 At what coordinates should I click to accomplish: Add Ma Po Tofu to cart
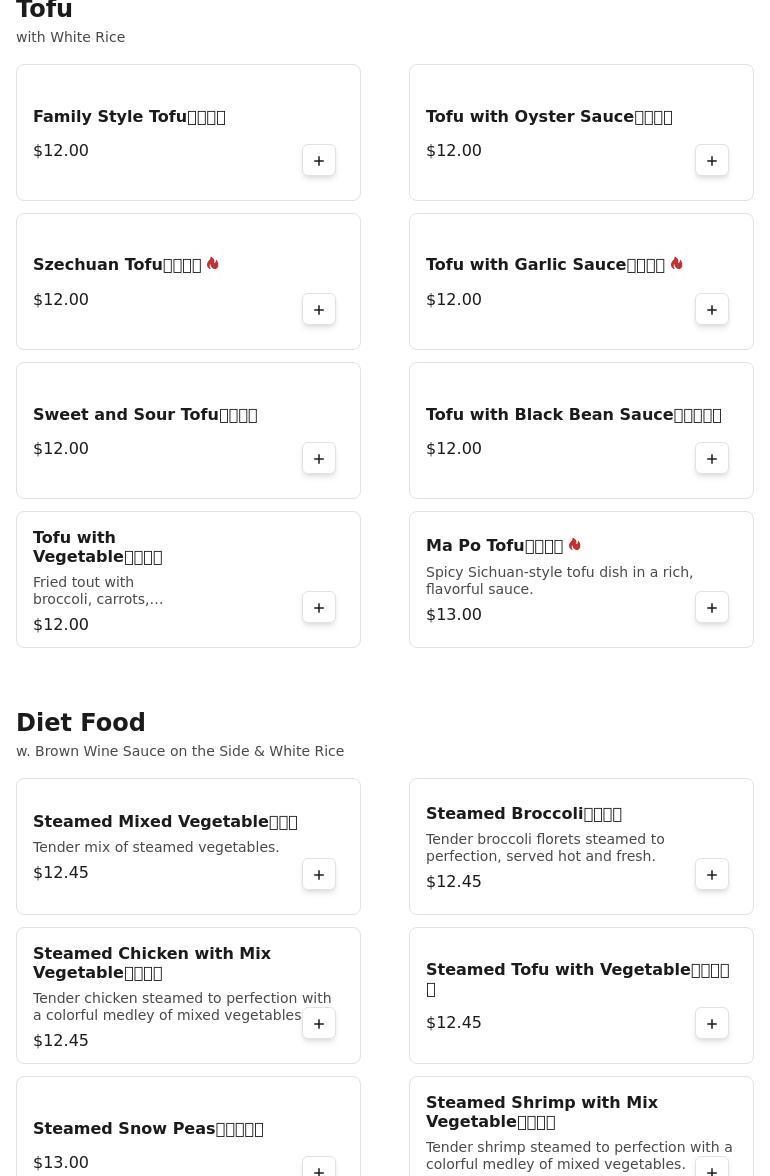pos(712,608)
